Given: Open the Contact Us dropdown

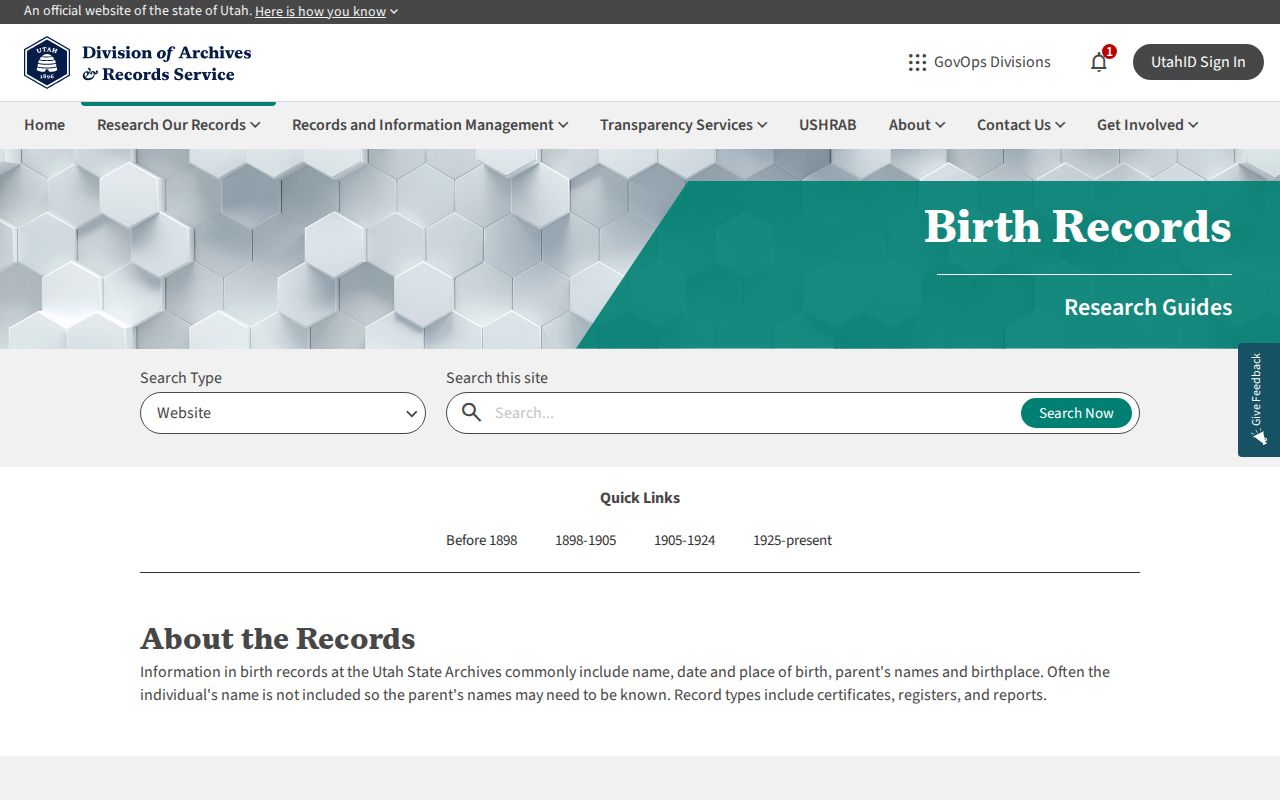Looking at the screenshot, I should coord(1021,125).
